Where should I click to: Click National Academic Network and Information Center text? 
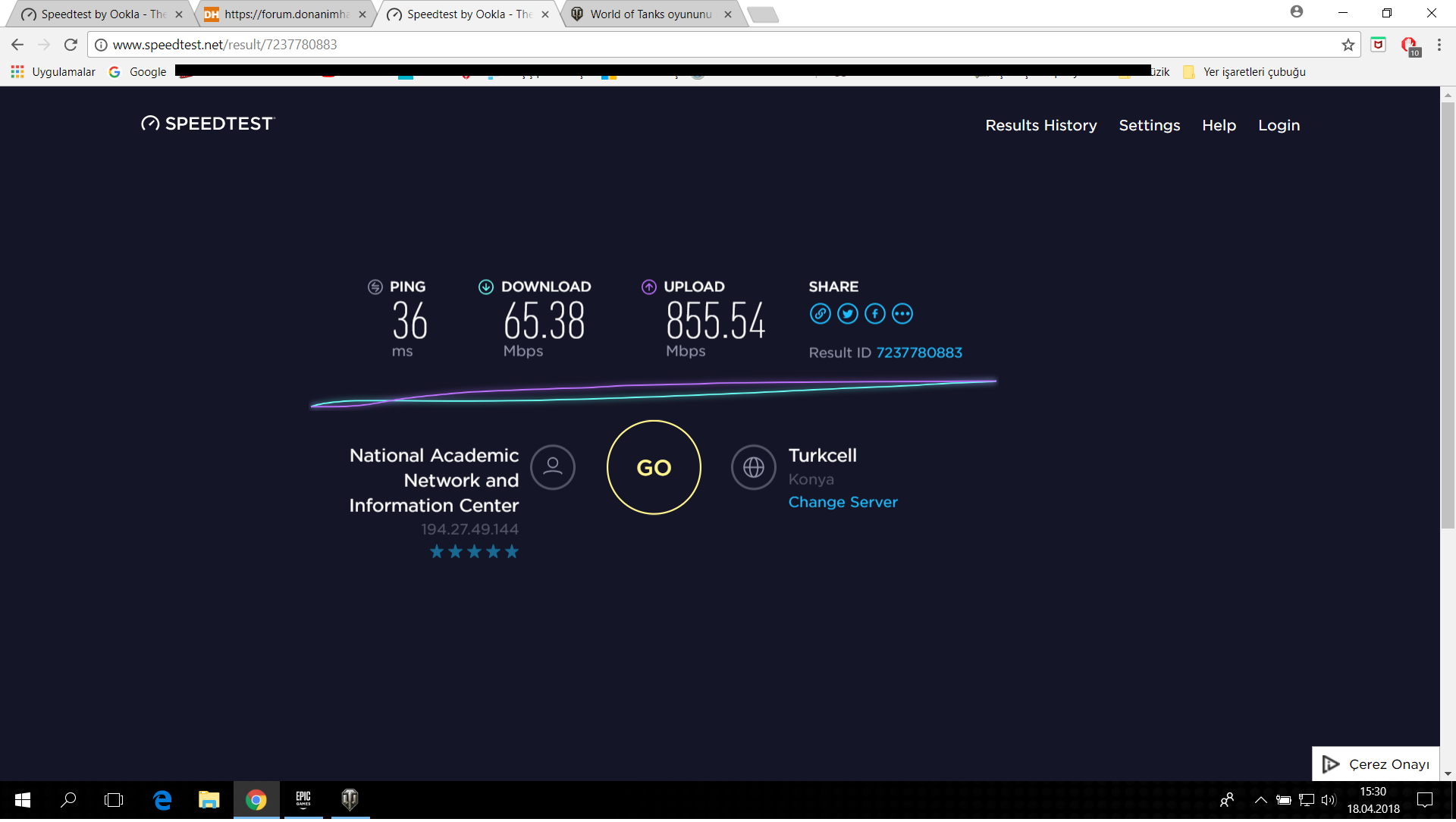(x=434, y=480)
